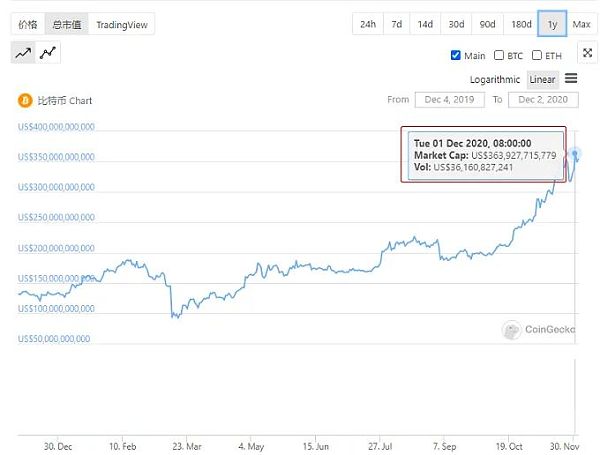The image size is (600, 455).
Task: Enable the BTC checkbox
Action: coord(499,56)
